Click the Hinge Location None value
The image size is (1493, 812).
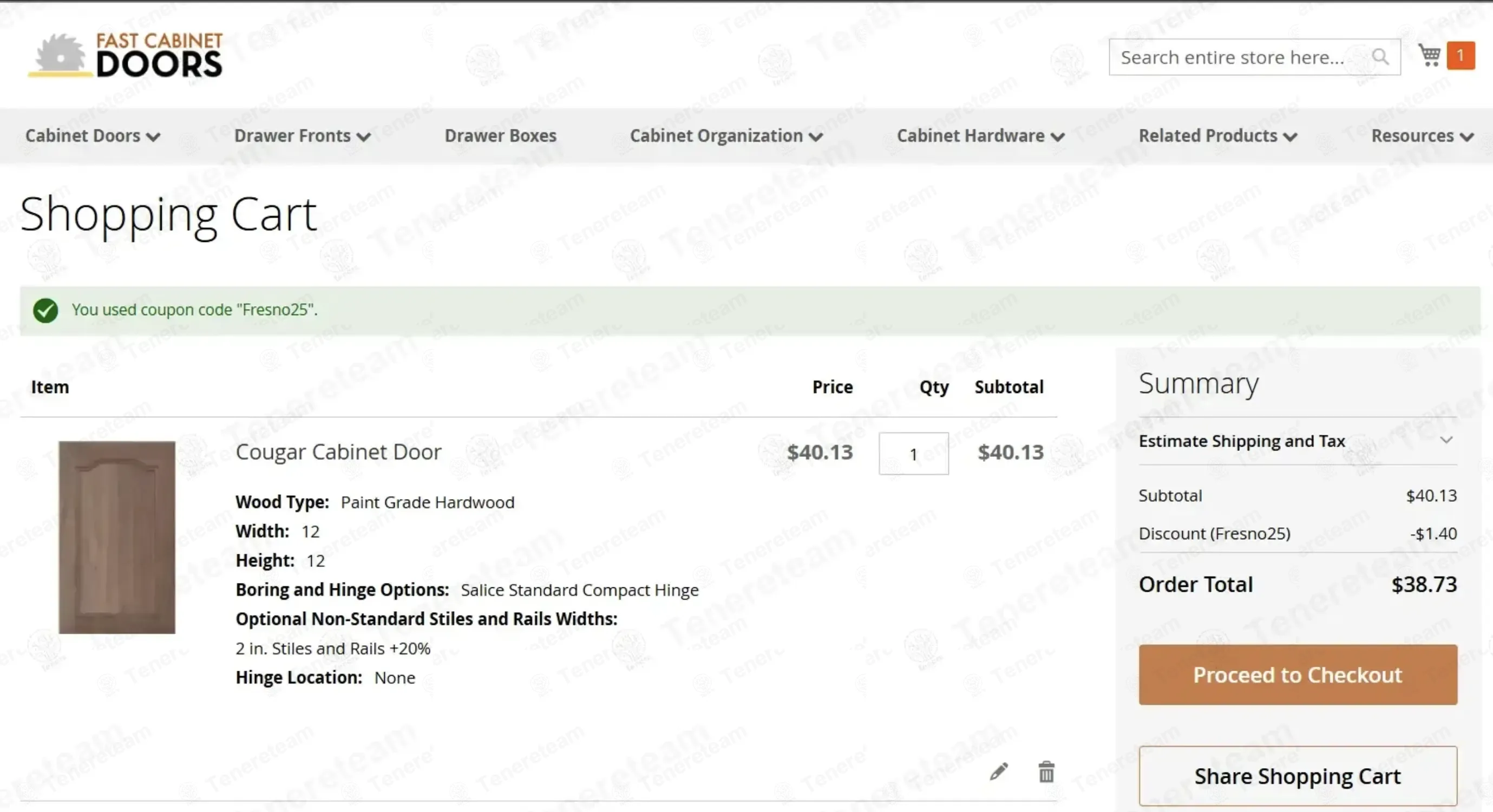[395, 678]
